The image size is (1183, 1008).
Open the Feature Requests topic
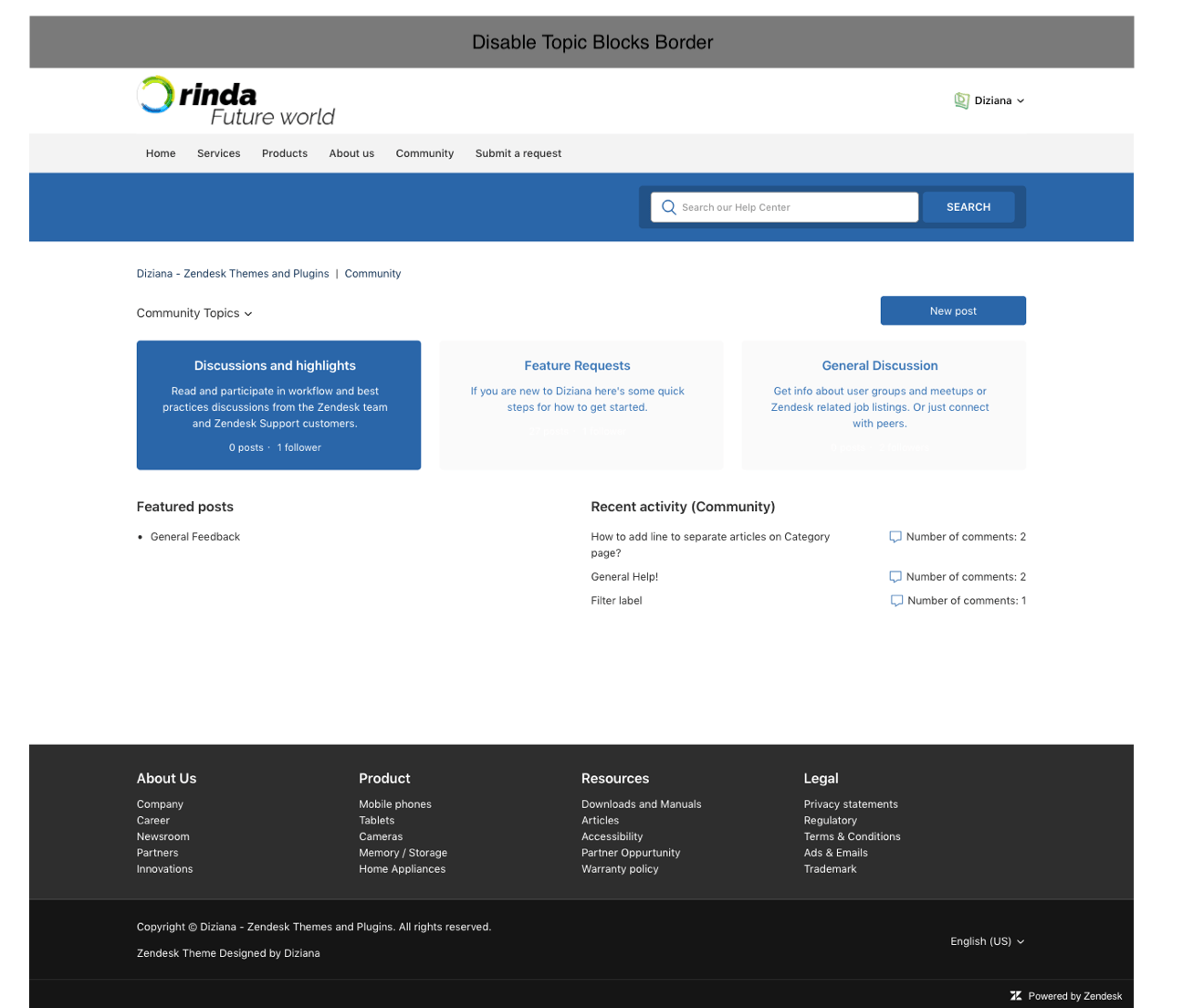[x=577, y=365]
